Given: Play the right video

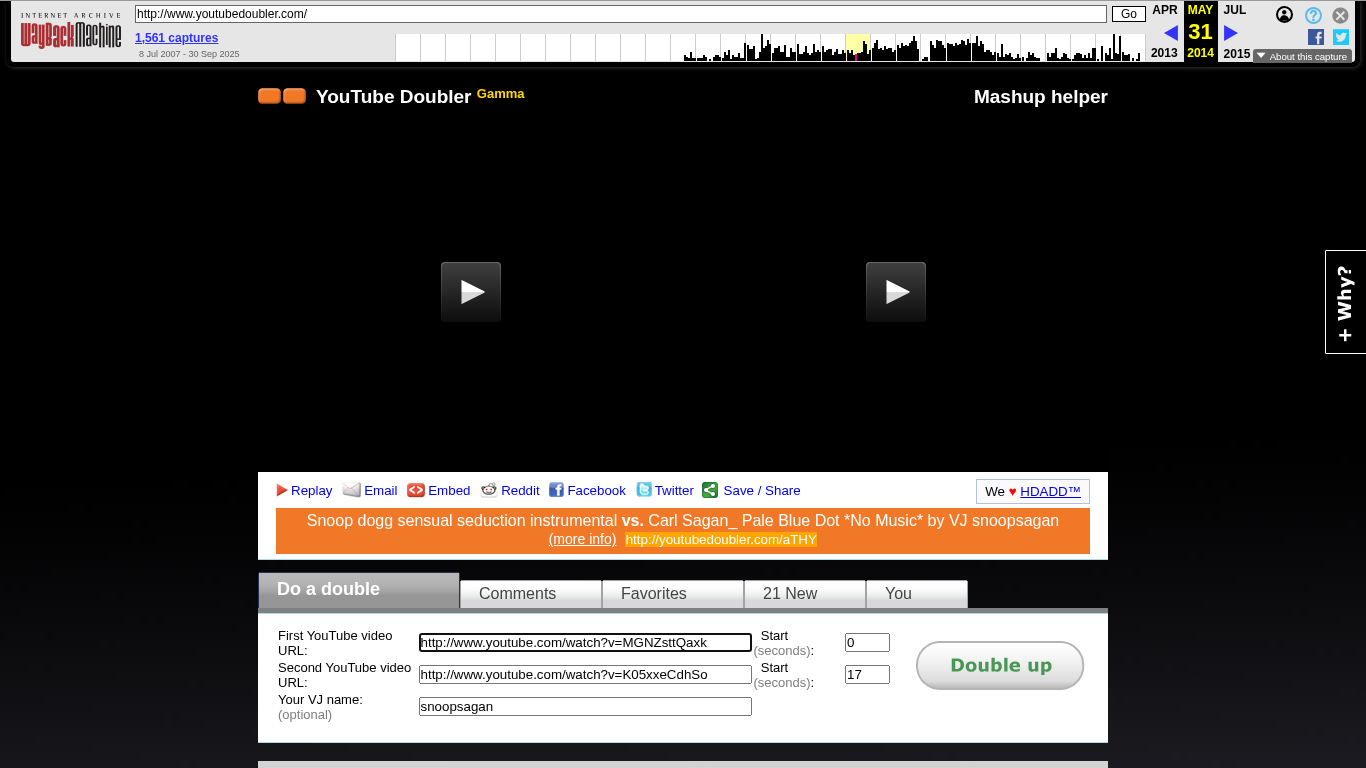Looking at the screenshot, I should pos(896,292).
